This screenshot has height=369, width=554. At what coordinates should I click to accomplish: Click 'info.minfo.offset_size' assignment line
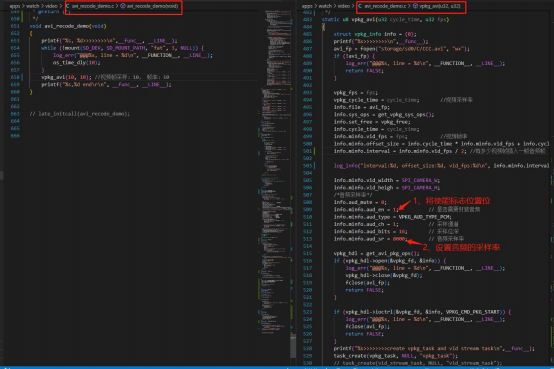tap(441, 144)
